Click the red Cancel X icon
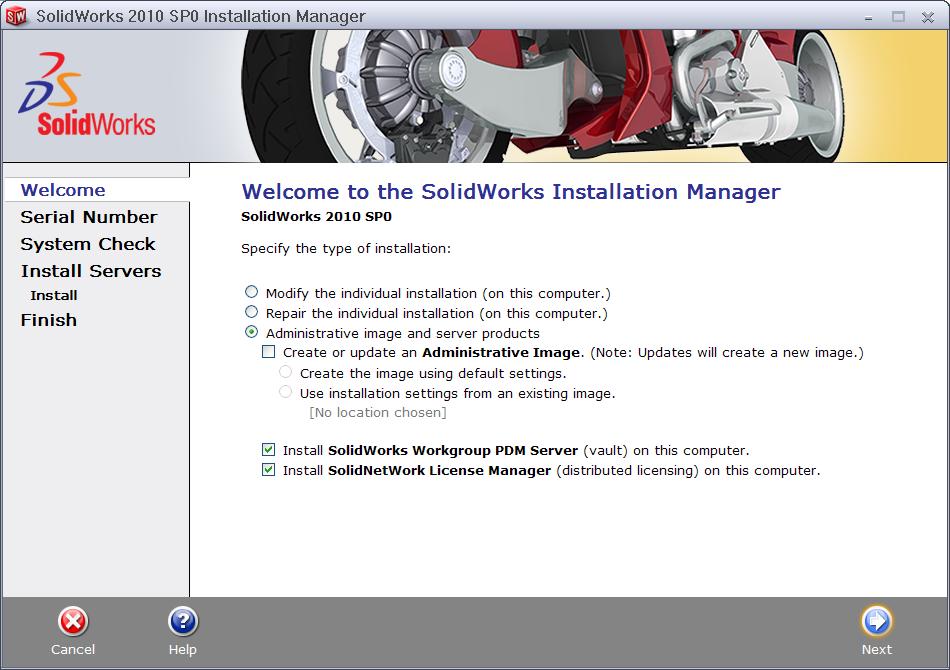 73,622
